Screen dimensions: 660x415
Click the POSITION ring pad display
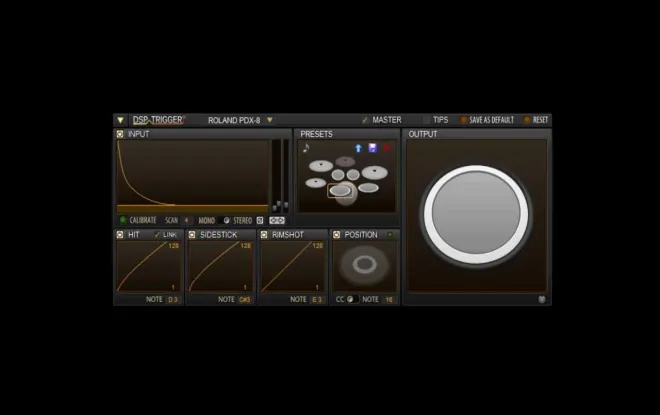click(365, 265)
